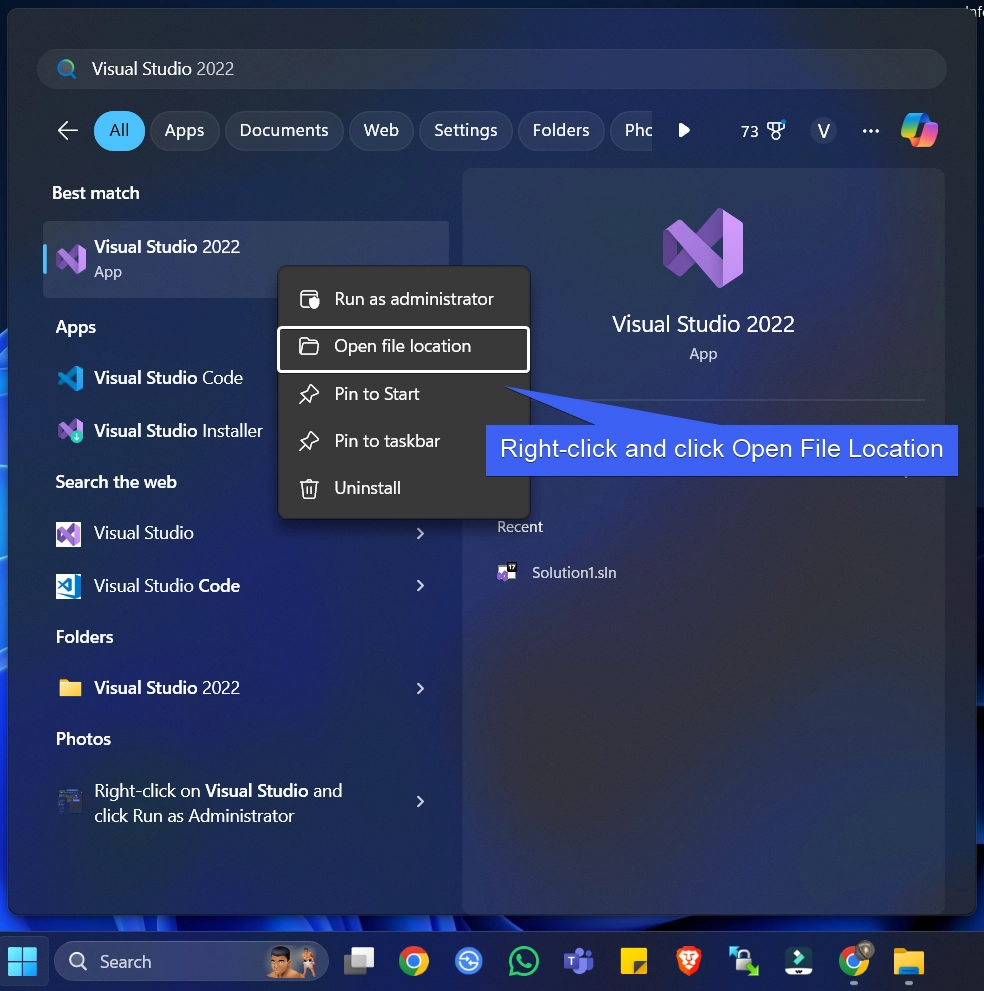Image resolution: width=984 pixels, height=991 pixels.
Task: Click the Visual Studio Code app icon
Action: [70, 378]
